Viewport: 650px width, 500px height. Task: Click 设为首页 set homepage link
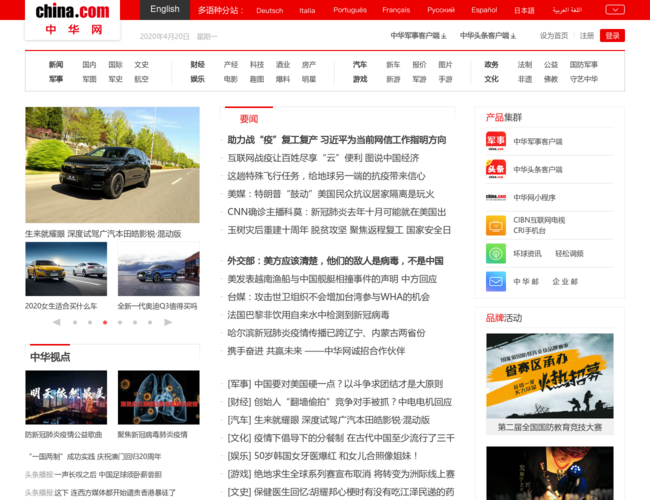point(554,36)
